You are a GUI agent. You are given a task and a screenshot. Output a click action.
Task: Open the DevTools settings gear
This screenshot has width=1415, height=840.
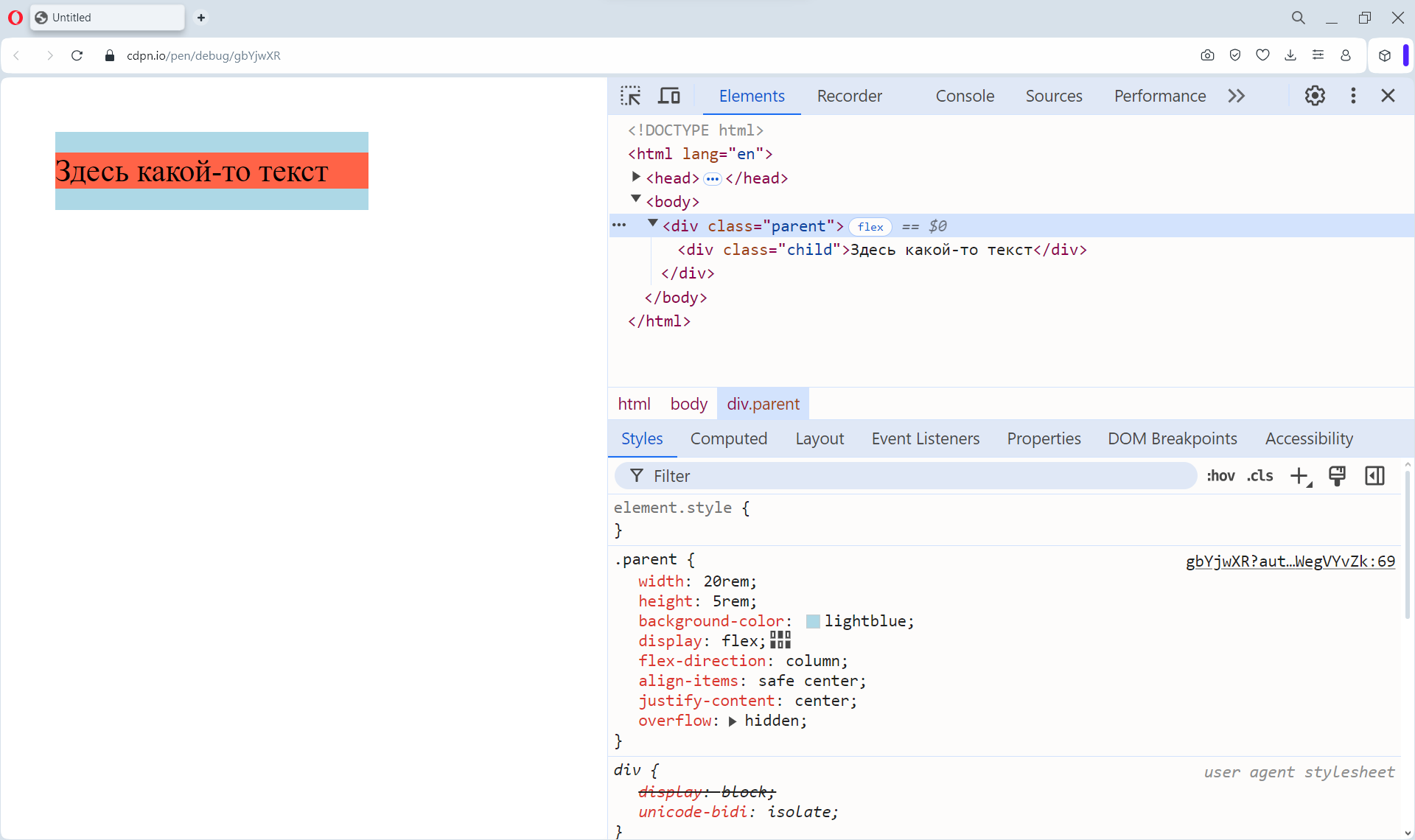tap(1316, 95)
